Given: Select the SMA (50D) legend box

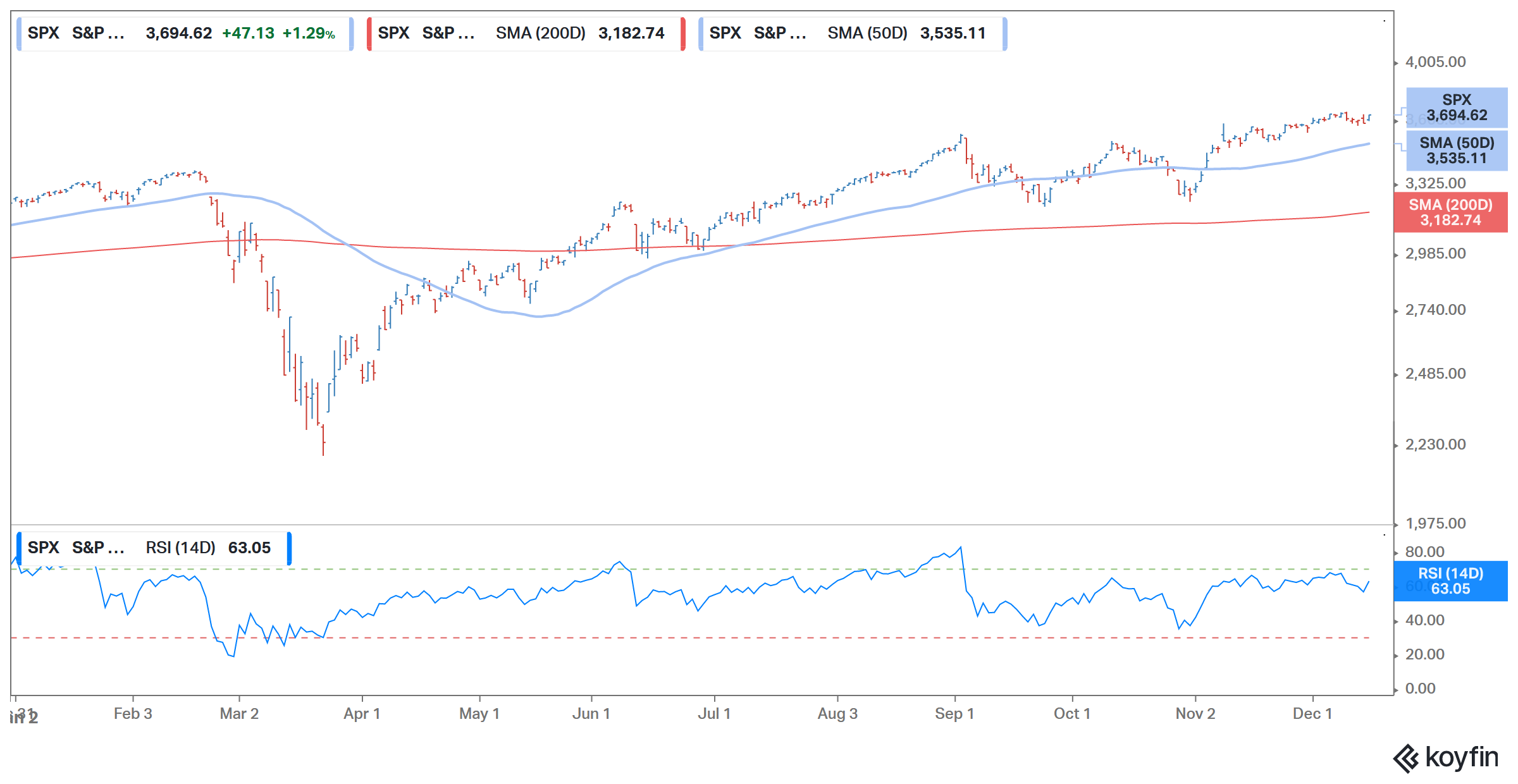Looking at the screenshot, I should click(x=852, y=34).
